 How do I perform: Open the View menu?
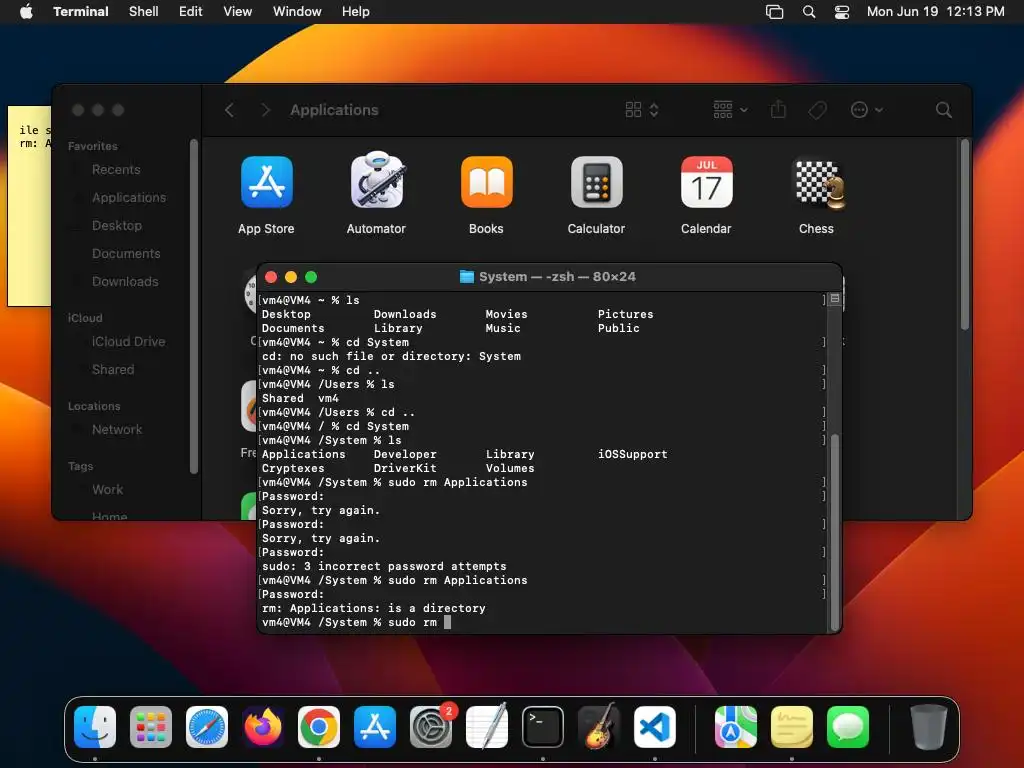(238, 12)
